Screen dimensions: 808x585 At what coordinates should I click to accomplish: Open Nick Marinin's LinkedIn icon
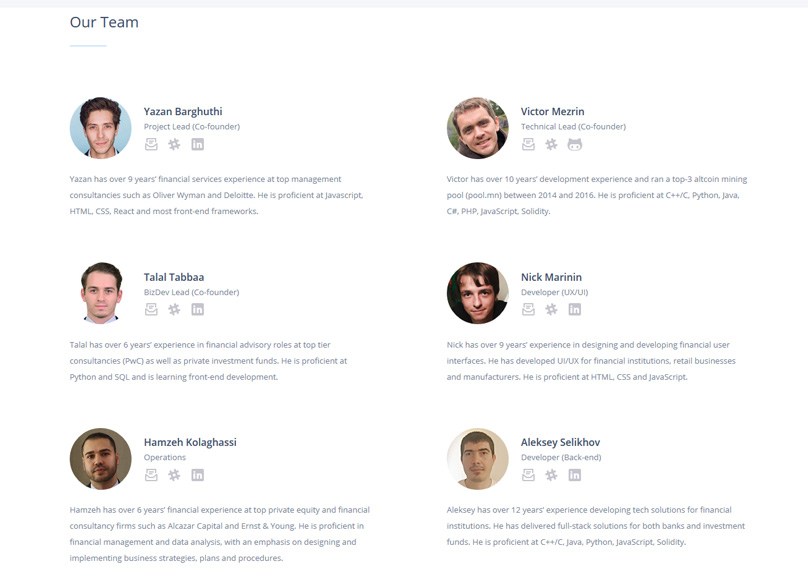[x=575, y=309]
